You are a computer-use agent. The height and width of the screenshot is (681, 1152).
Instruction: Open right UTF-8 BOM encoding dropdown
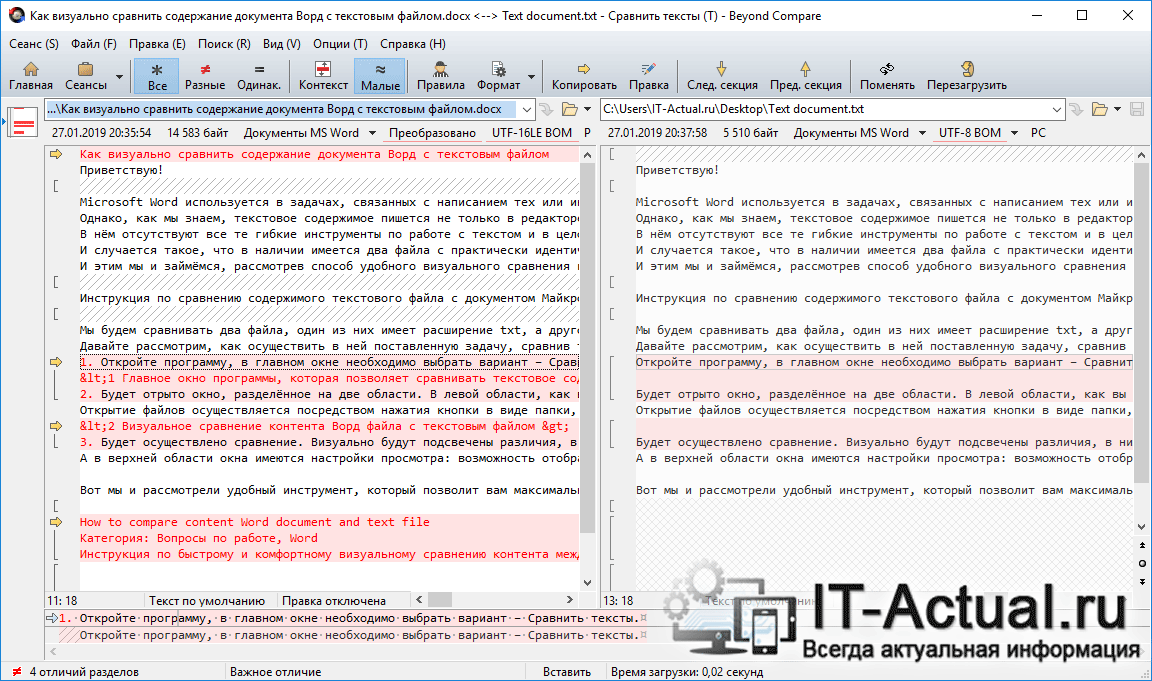pyautogui.click(x=978, y=133)
